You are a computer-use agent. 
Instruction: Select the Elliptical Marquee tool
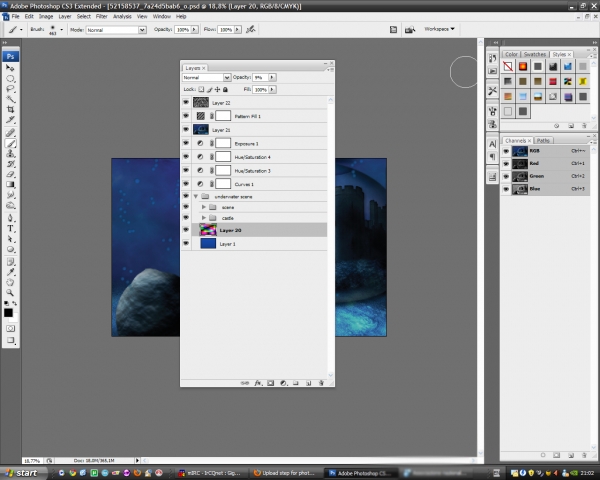coord(10,78)
